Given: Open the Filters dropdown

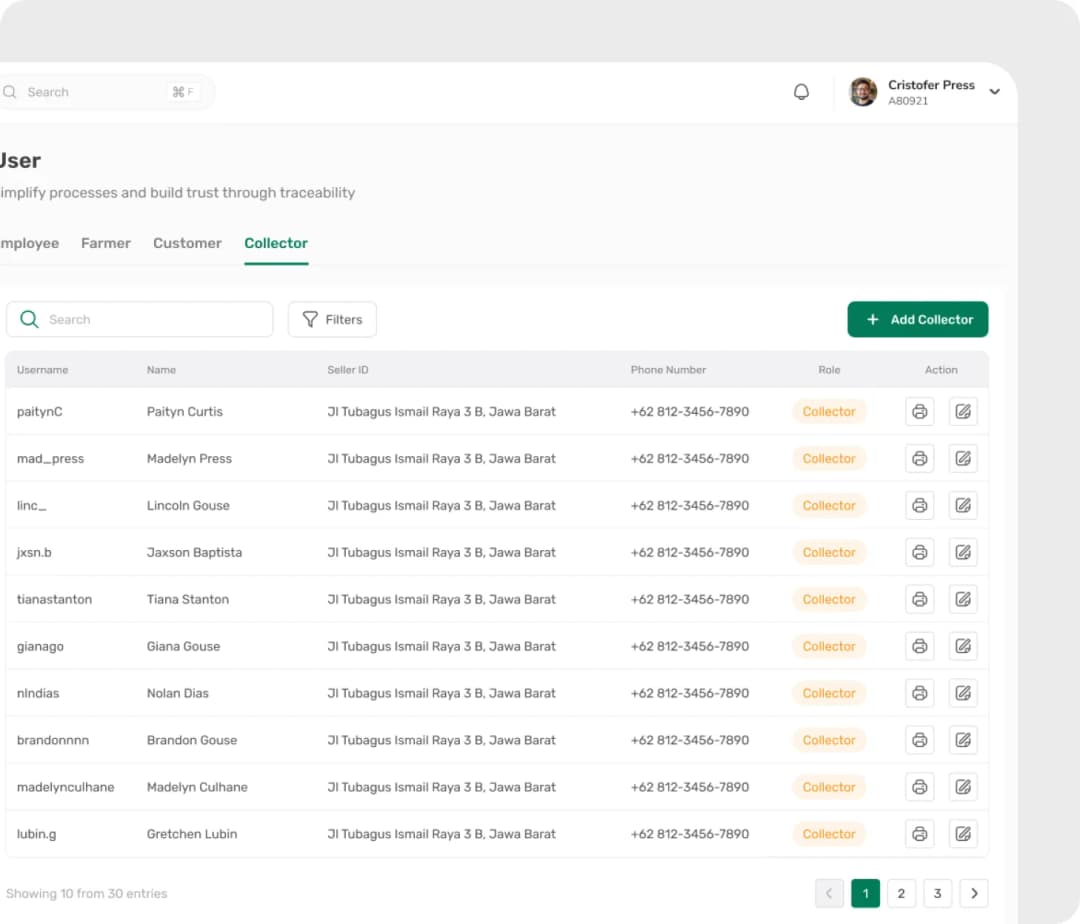Looking at the screenshot, I should (332, 319).
